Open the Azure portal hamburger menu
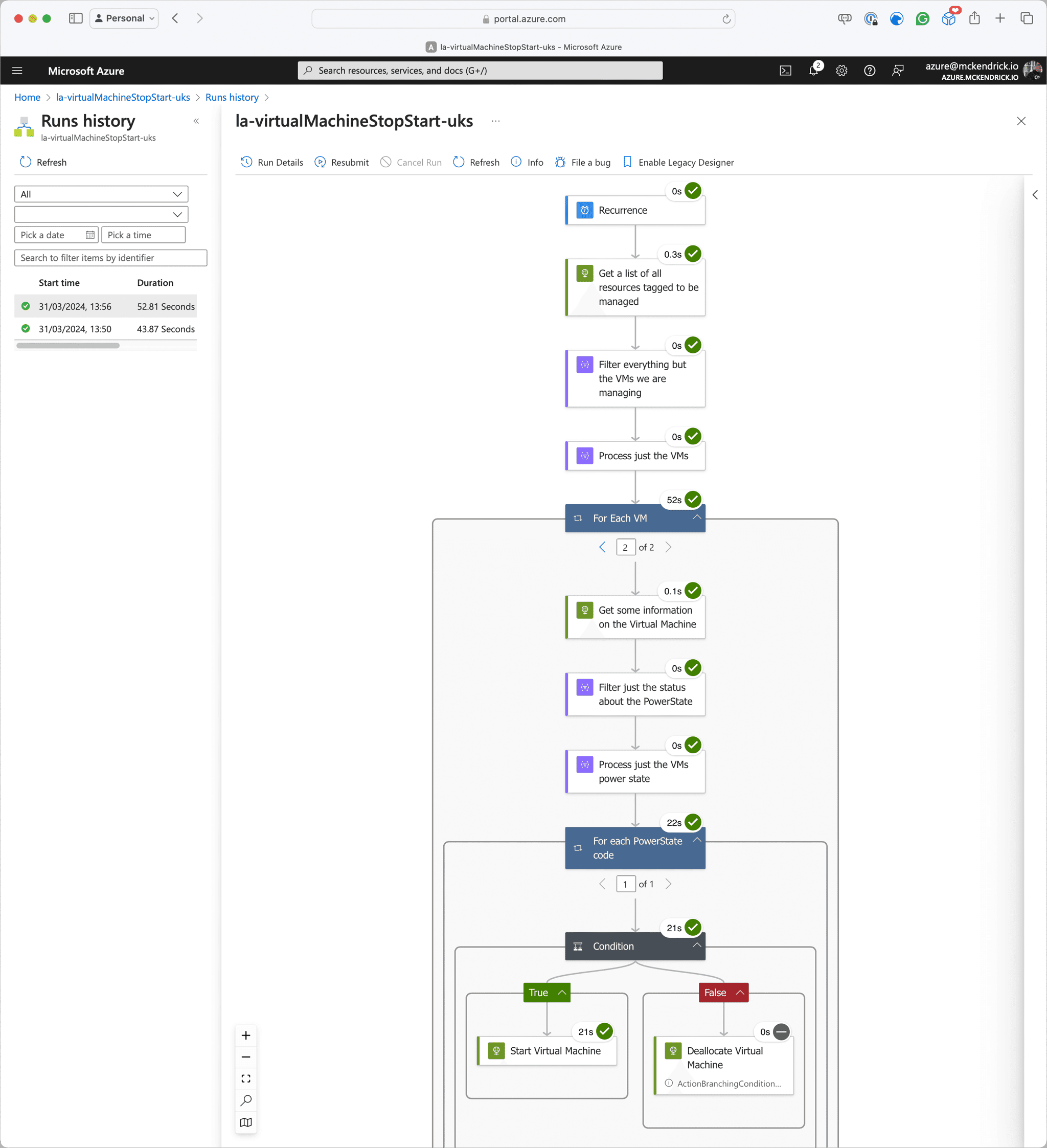 click(x=17, y=71)
